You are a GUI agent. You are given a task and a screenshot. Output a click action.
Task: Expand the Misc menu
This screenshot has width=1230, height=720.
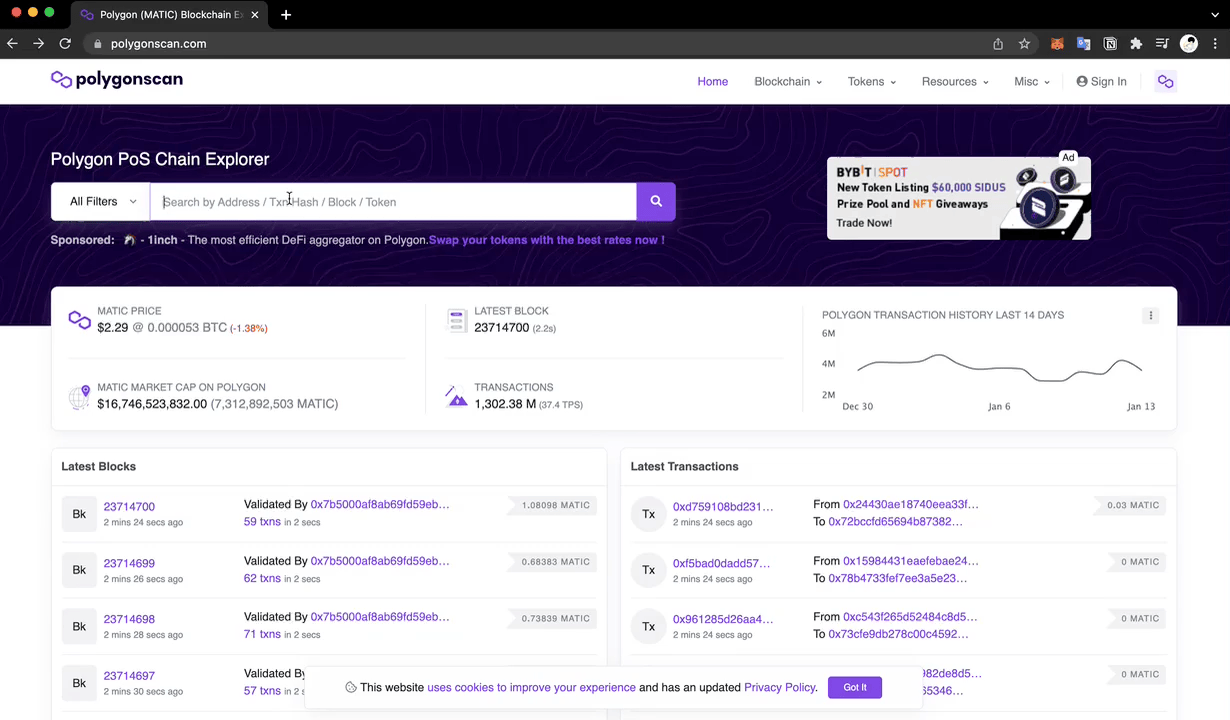tap(1032, 82)
